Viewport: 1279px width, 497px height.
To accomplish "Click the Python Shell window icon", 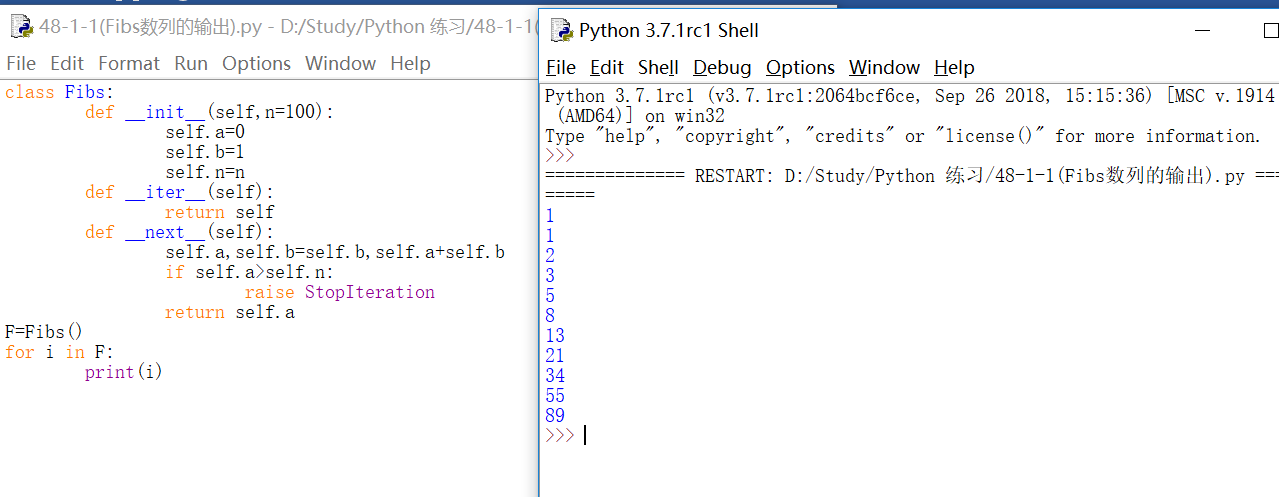I will coord(562,31).
